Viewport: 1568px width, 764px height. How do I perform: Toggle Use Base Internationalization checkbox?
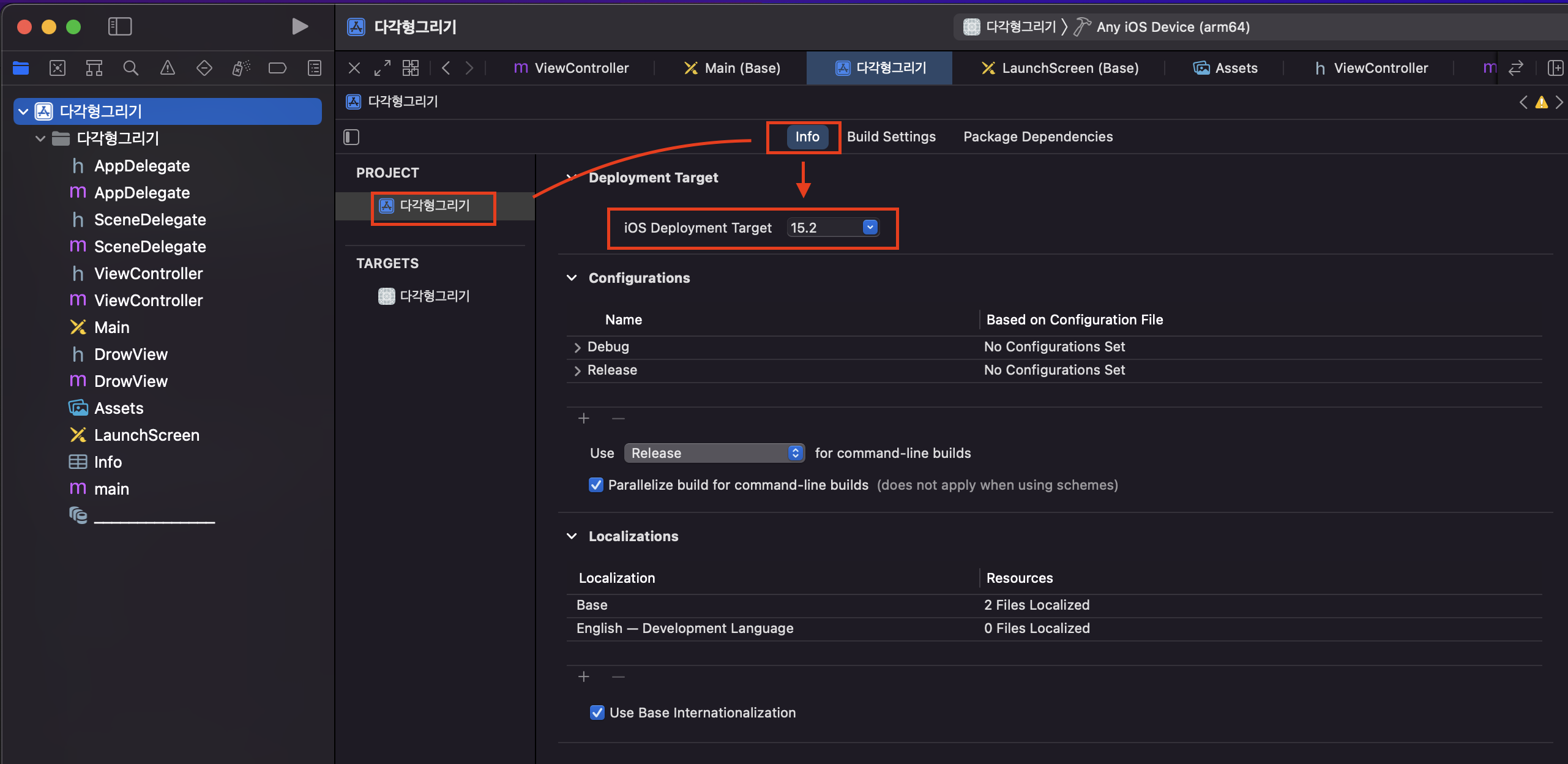coord(597,713)
